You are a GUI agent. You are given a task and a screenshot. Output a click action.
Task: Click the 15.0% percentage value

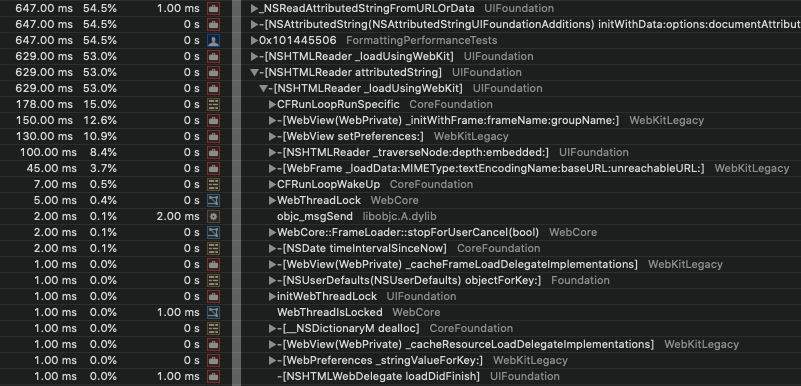[100, 105]
